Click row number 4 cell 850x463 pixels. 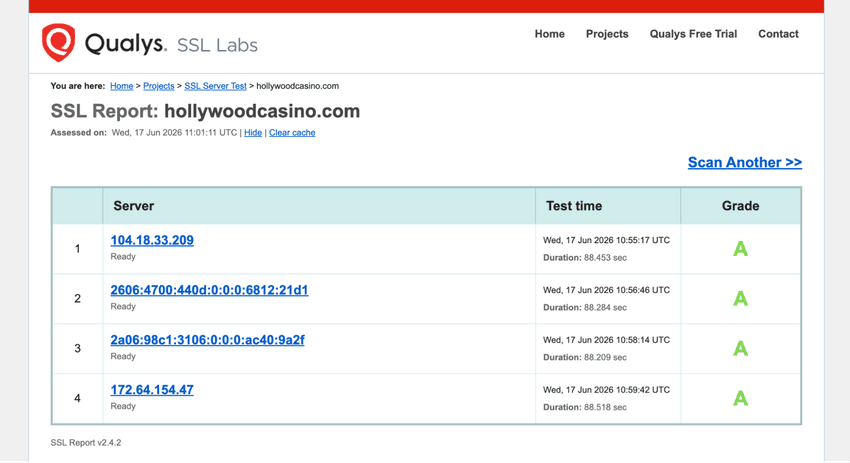[x=78, y=398]
